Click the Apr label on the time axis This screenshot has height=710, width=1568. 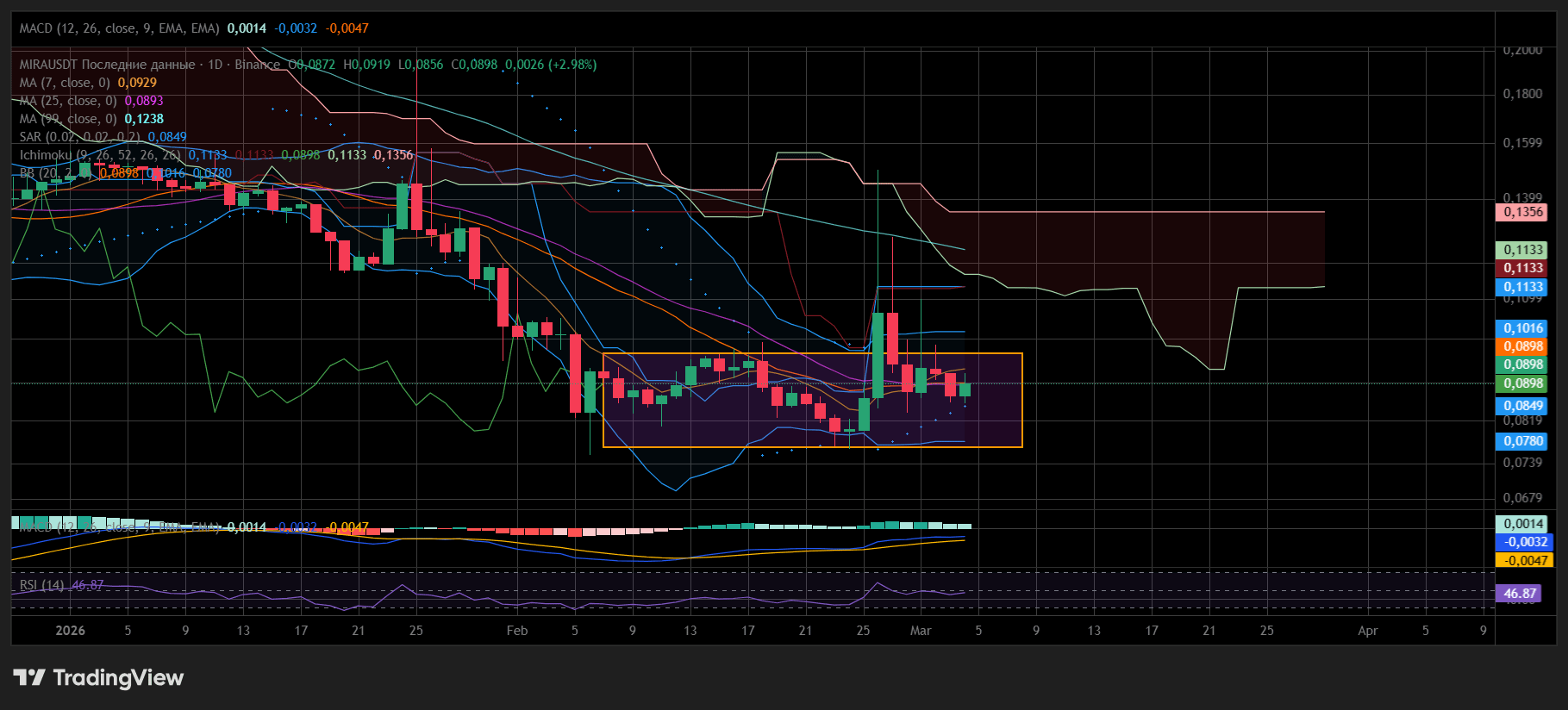click(x=1367, y=631)
